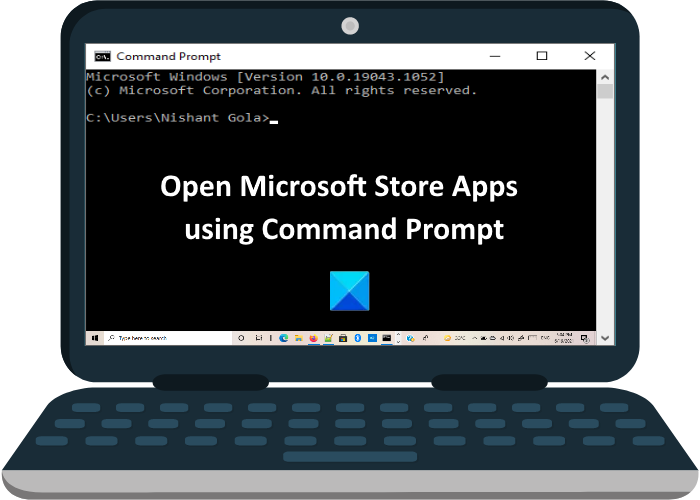Click the scrollbar down arrow
Viewport: 700px width, 500px height.
605,338
